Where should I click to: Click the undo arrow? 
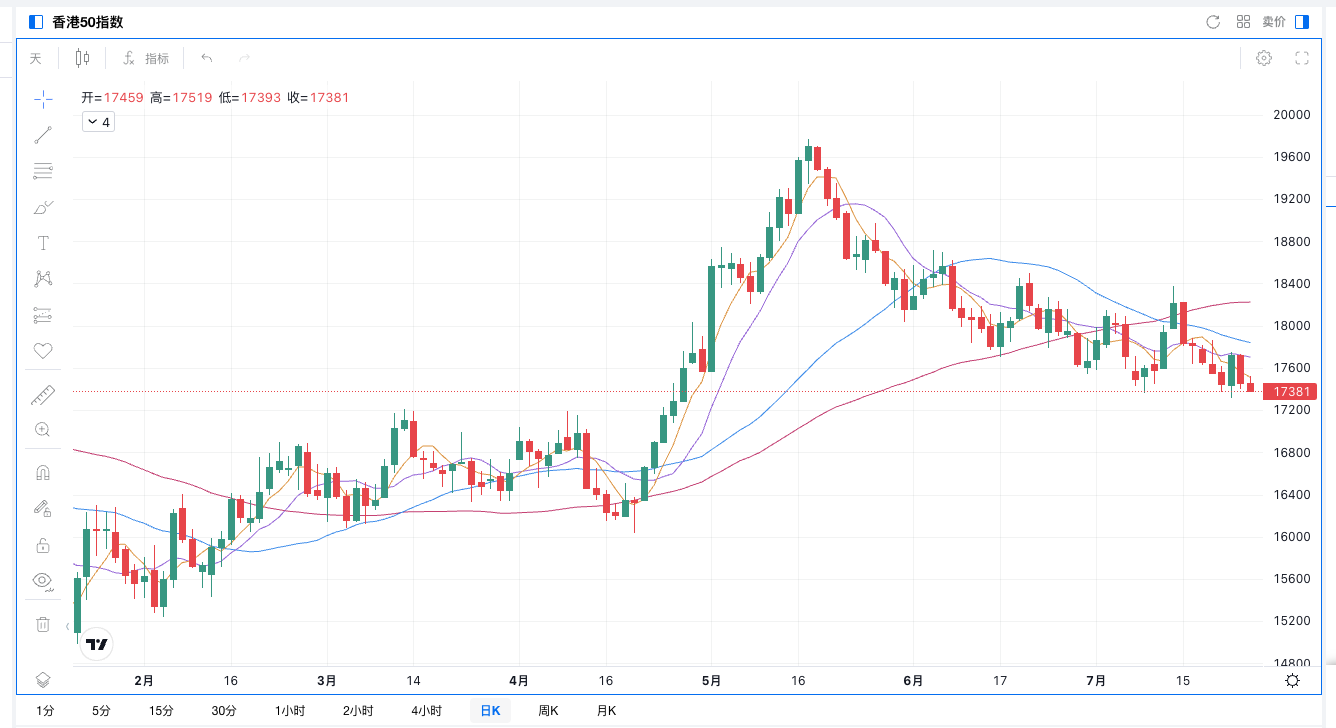(207, 58)
